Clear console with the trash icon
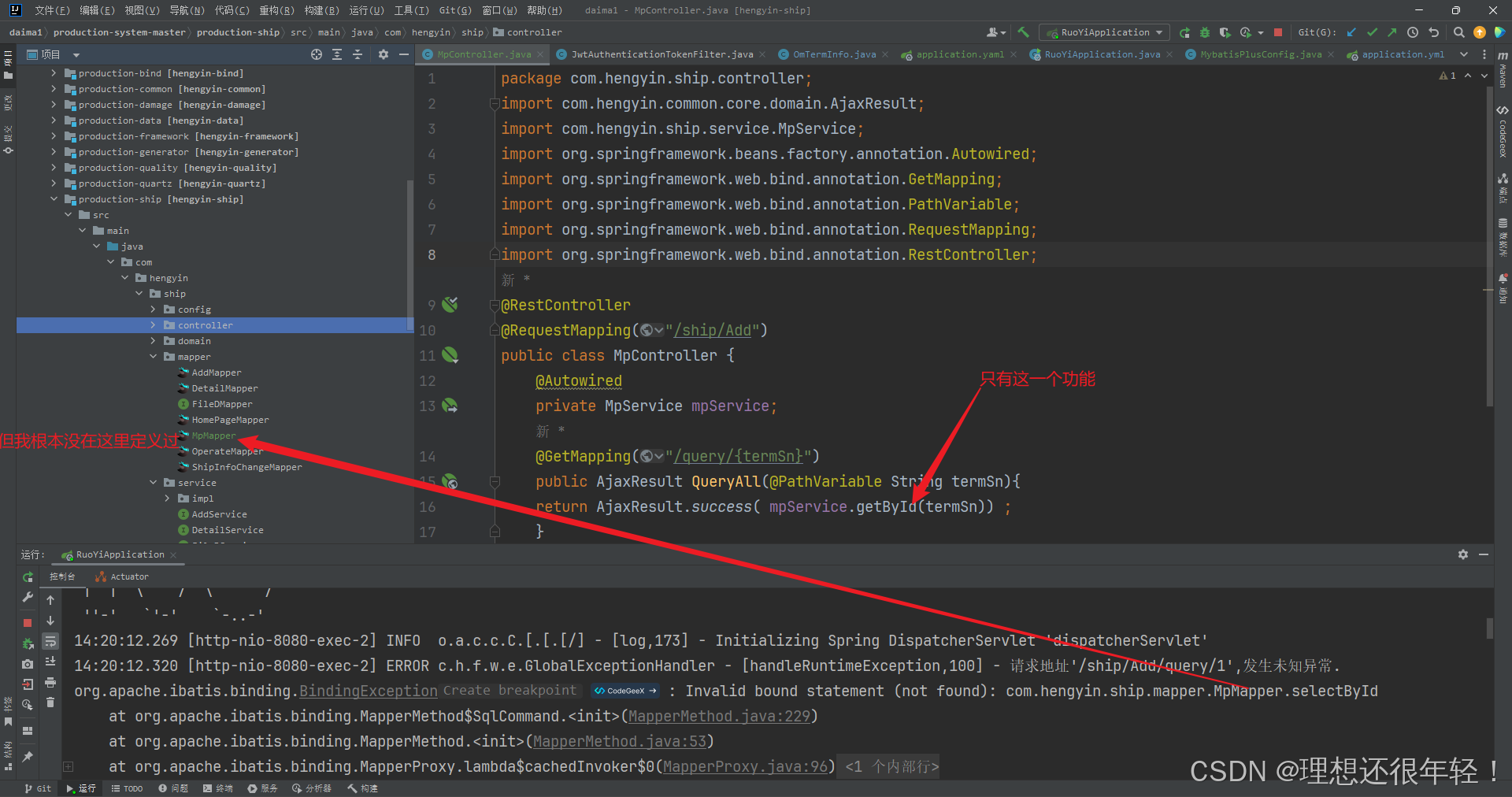1512x797 pixels. pos(50,702)
